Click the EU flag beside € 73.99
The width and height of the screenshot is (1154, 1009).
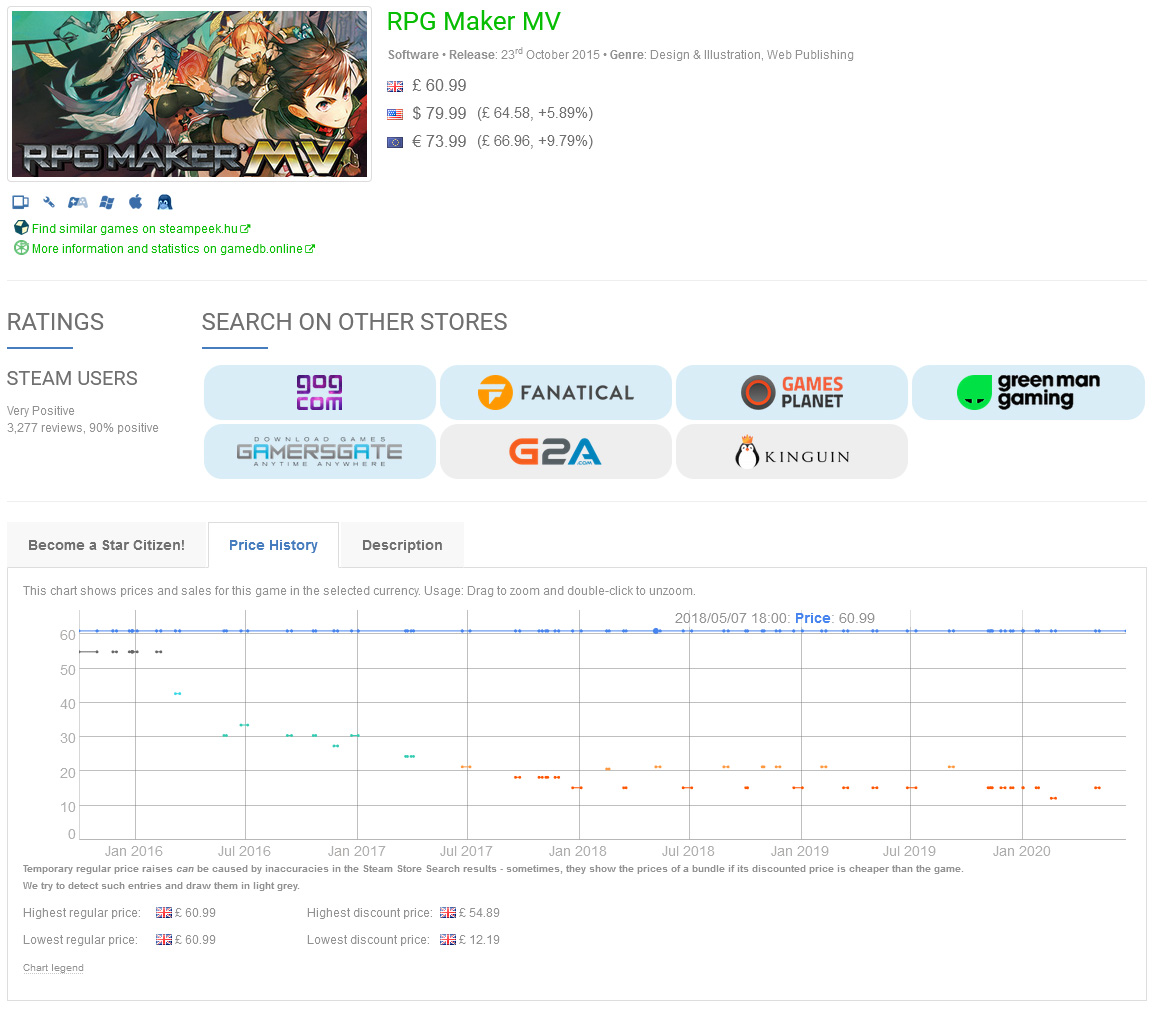tap(395, 142)
